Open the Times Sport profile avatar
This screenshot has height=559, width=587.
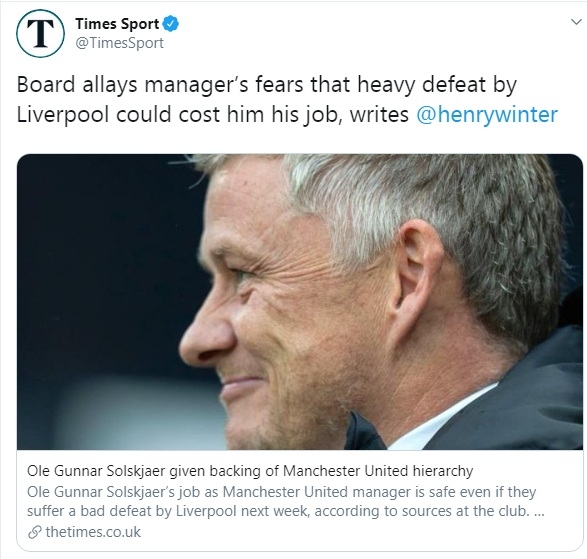pos(40,33)
